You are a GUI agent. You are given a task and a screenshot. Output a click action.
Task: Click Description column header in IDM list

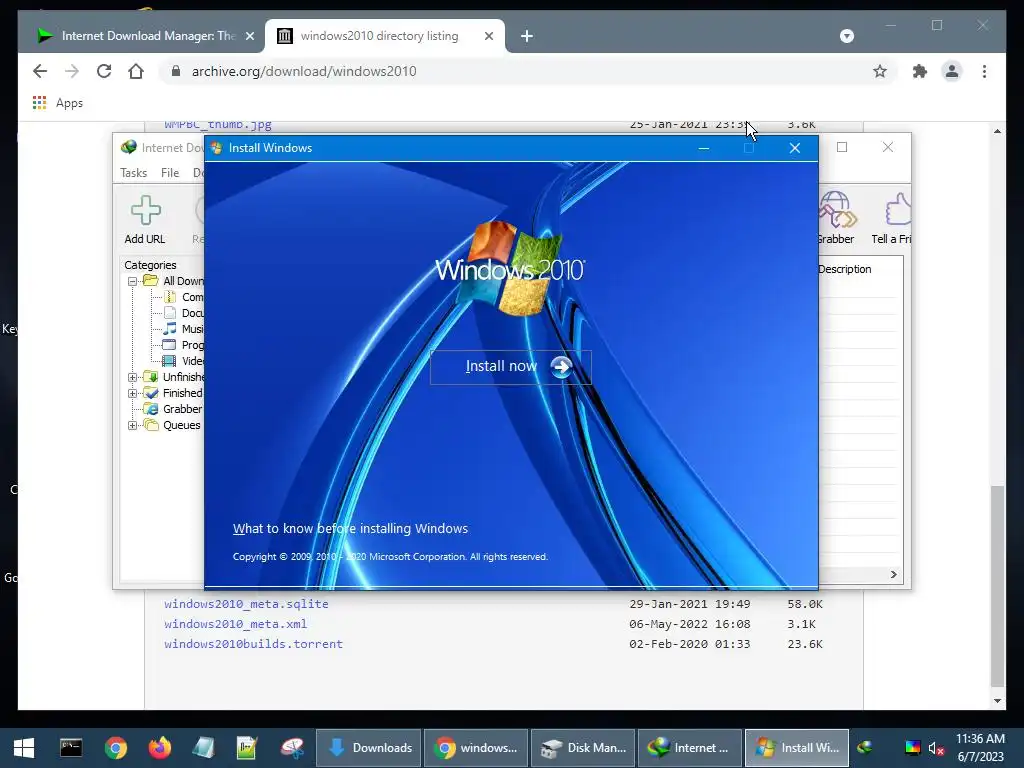844,269
